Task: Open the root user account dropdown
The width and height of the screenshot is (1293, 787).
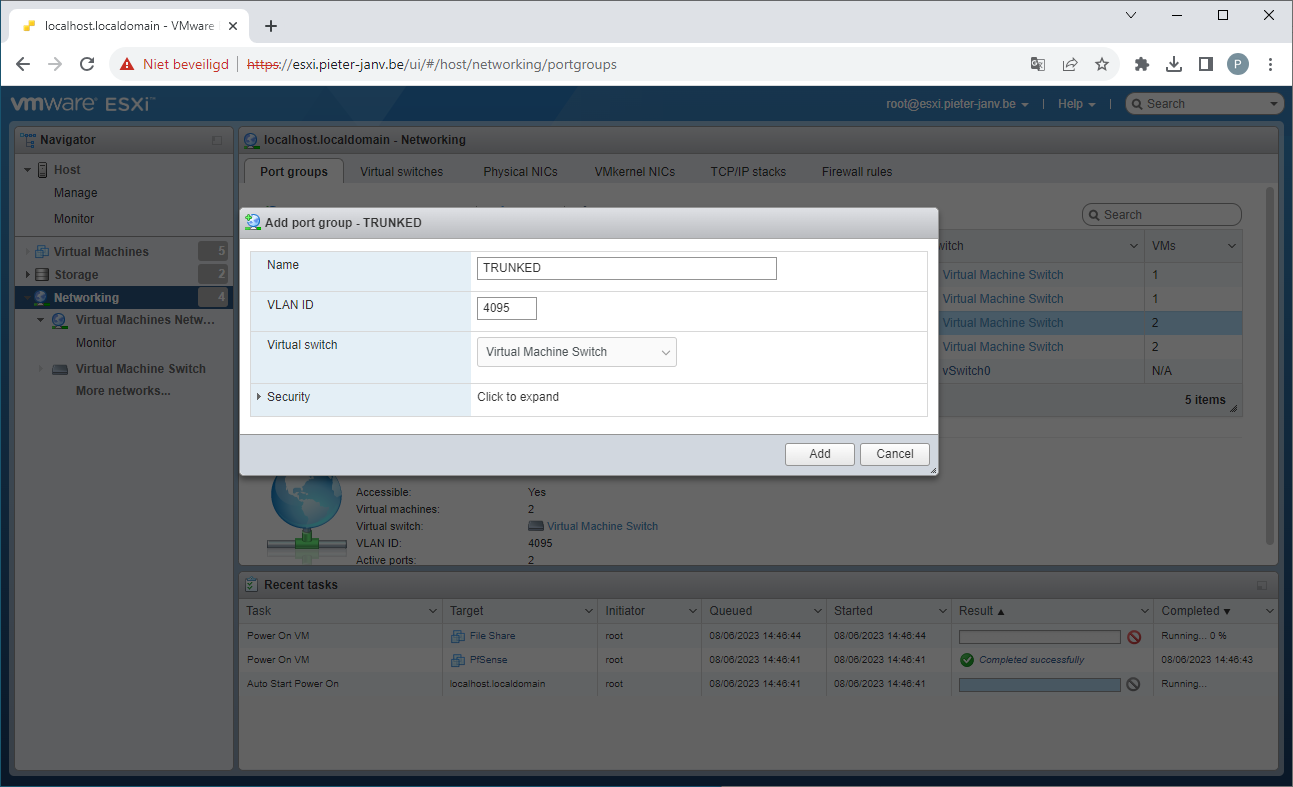Action: click(957, 104)
